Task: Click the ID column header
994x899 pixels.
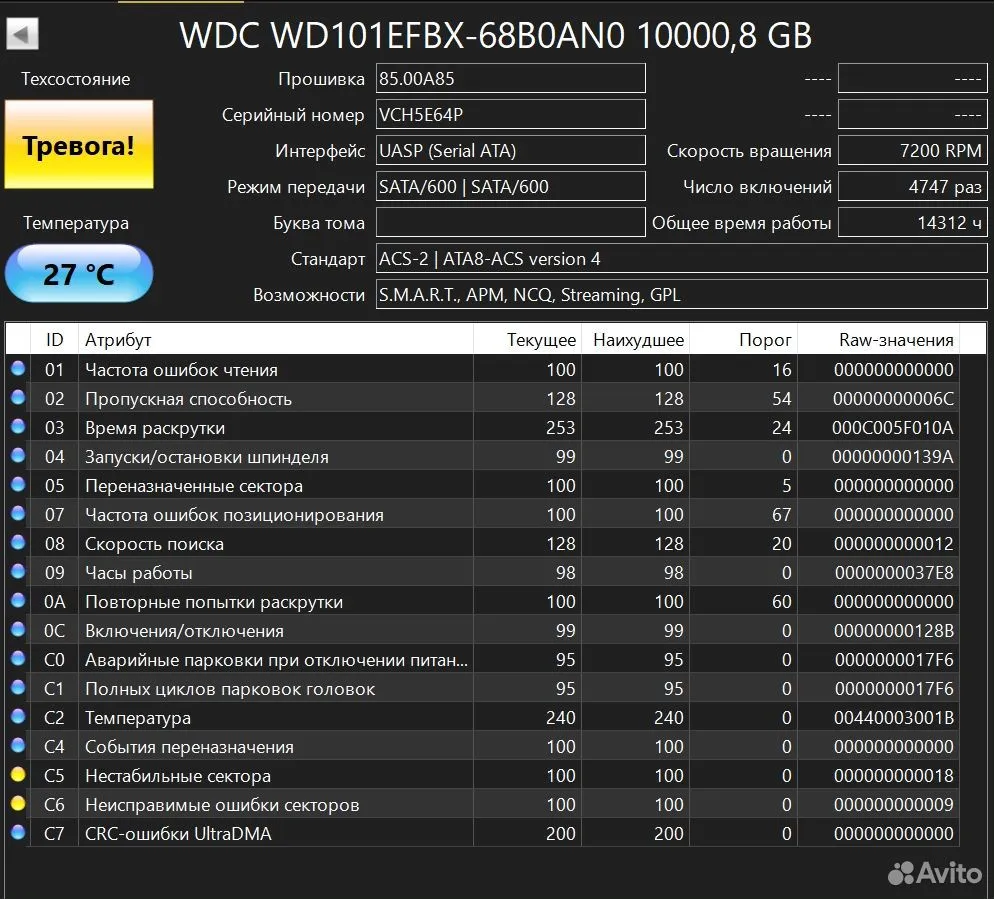Action: point(55,339)
